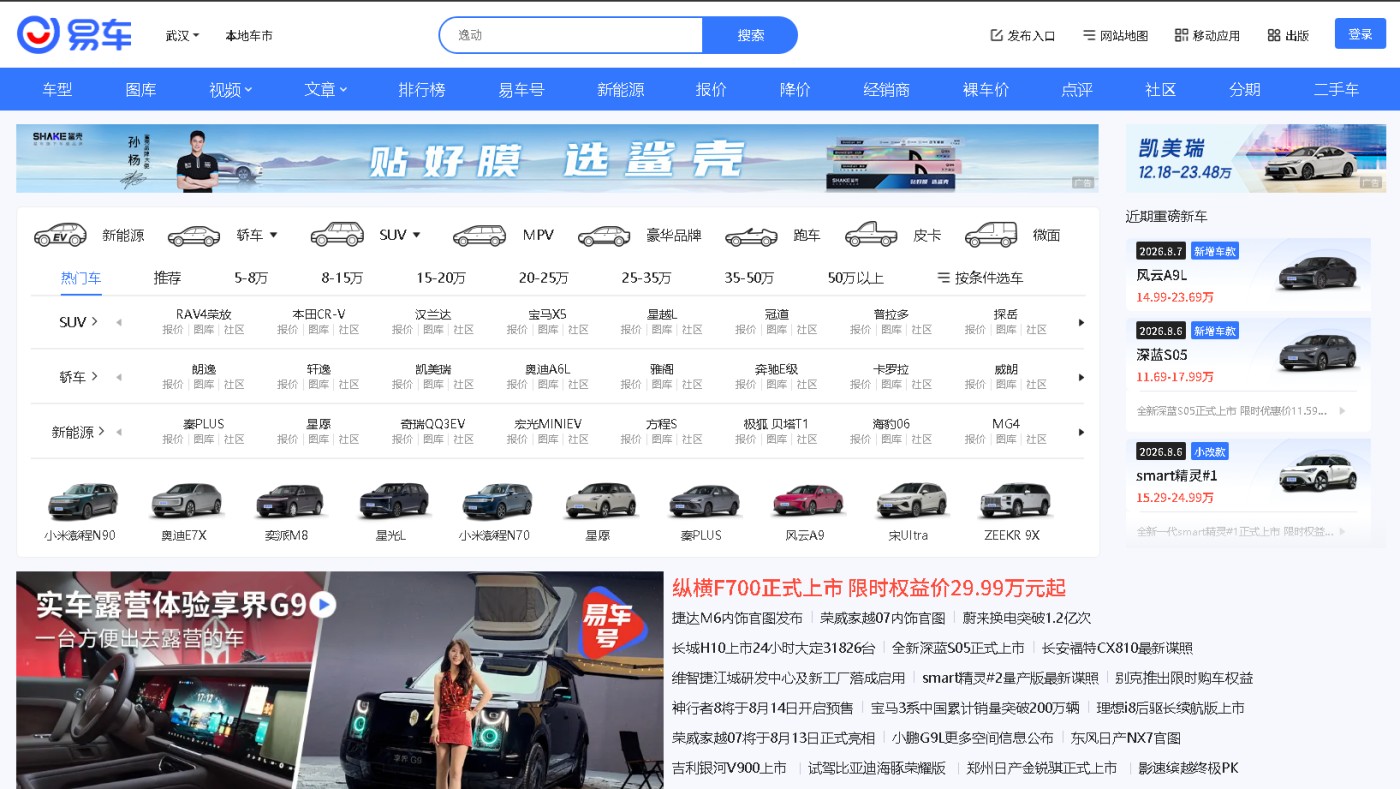The height and width of the screenshot is (789, 1400).
Task: Switch to the 推荐 tab
Action: tap(167, 278)
